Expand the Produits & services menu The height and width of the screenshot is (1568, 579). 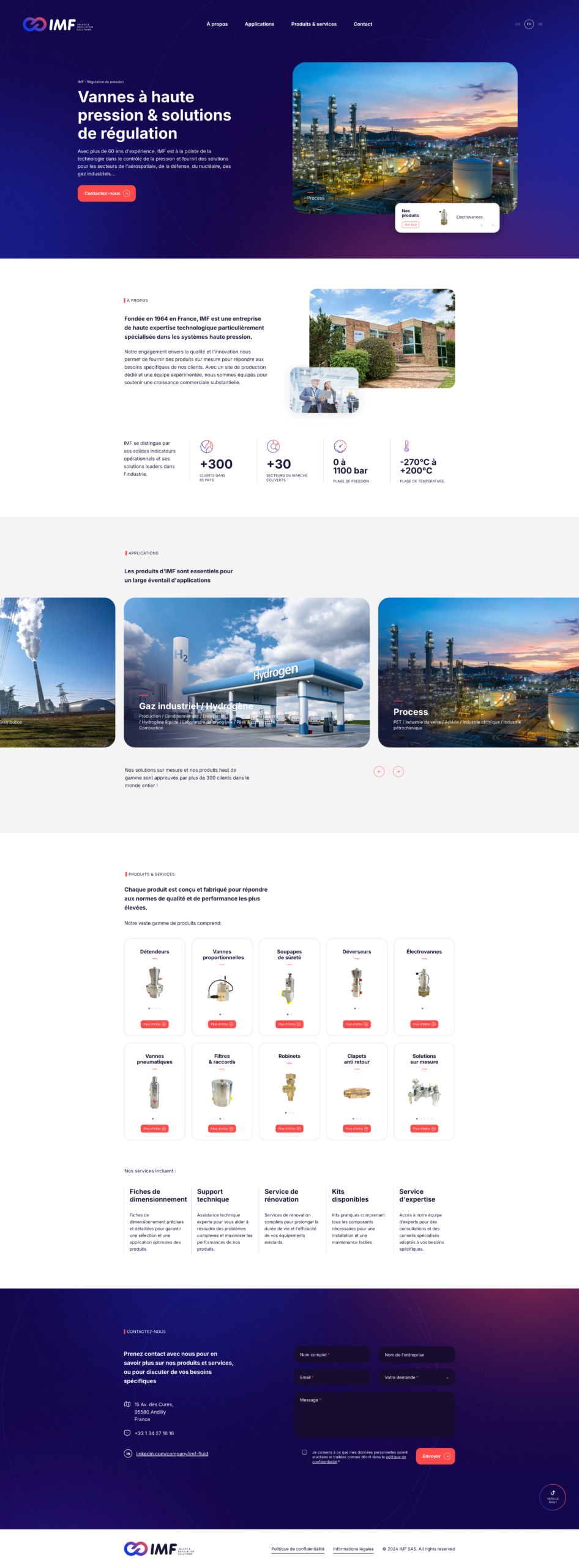(313, 24)
